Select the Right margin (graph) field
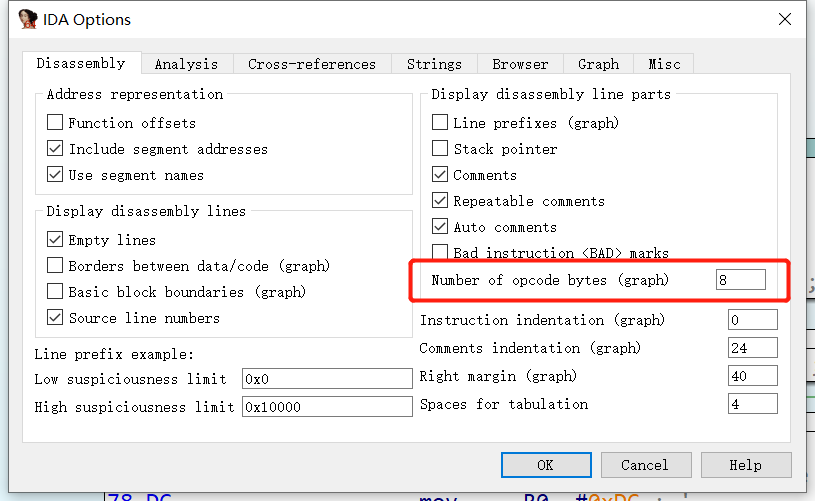The width and height of the screenshot is (815, 501). pos(753,376)
